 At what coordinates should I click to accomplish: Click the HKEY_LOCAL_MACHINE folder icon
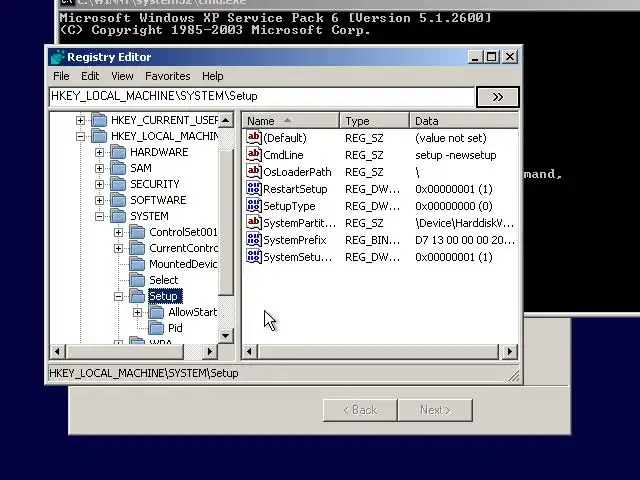(x=99, y=136)
